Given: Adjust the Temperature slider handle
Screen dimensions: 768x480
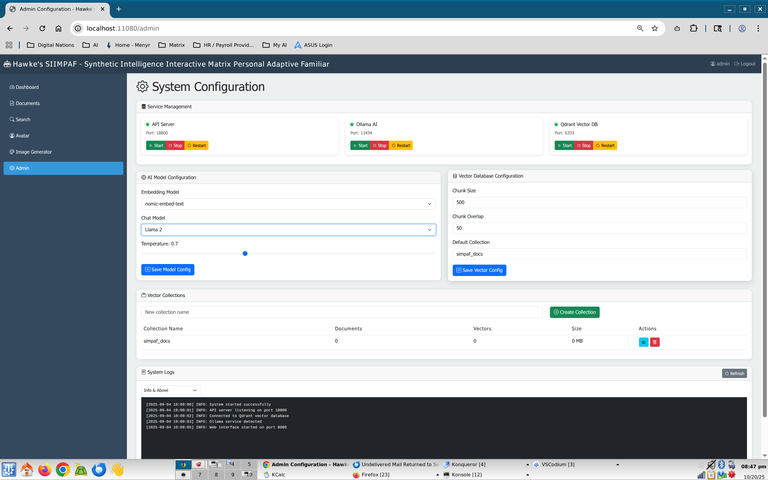Looking at the screenshot, I should click(245, 253).
